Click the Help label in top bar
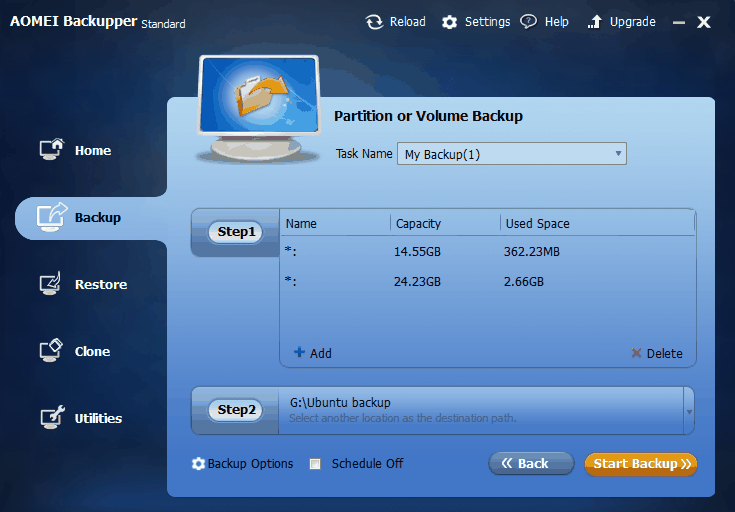 point(556,22)
